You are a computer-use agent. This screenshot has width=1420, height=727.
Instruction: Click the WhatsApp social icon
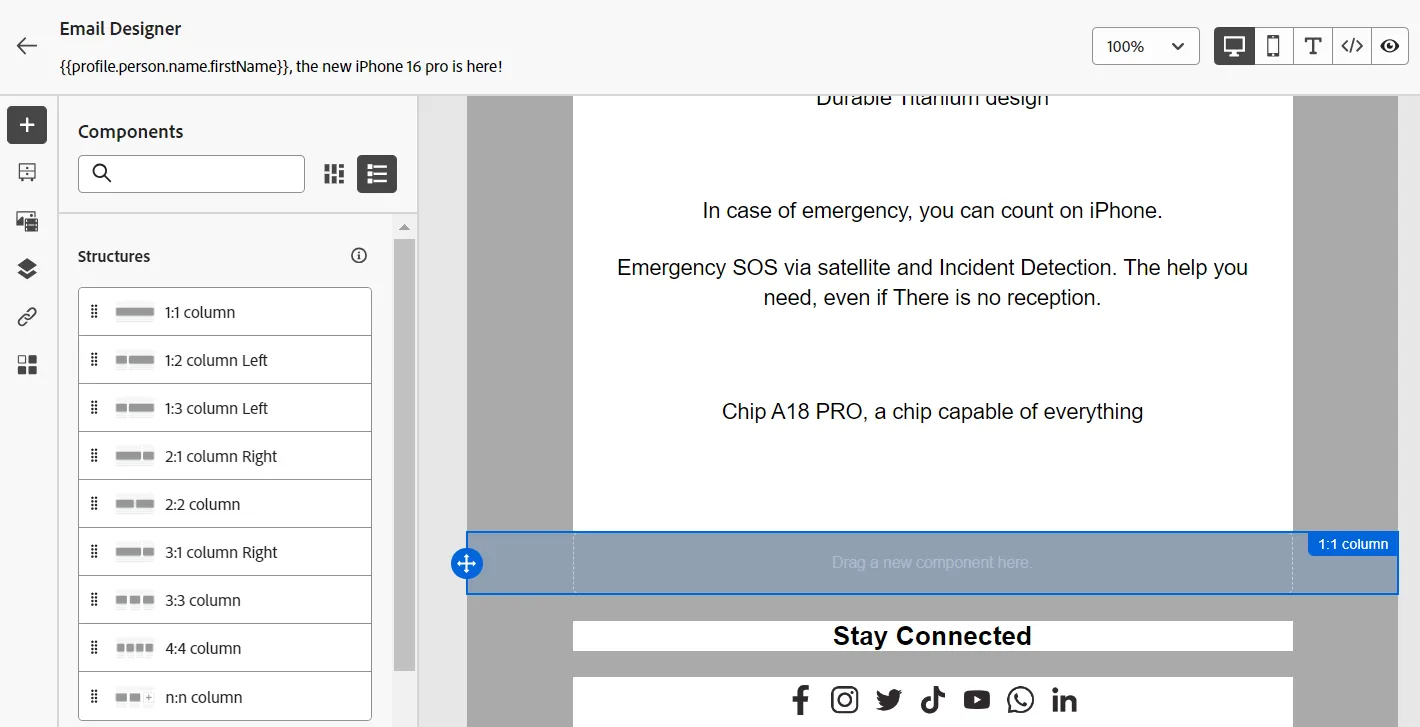pos(1021,700)
